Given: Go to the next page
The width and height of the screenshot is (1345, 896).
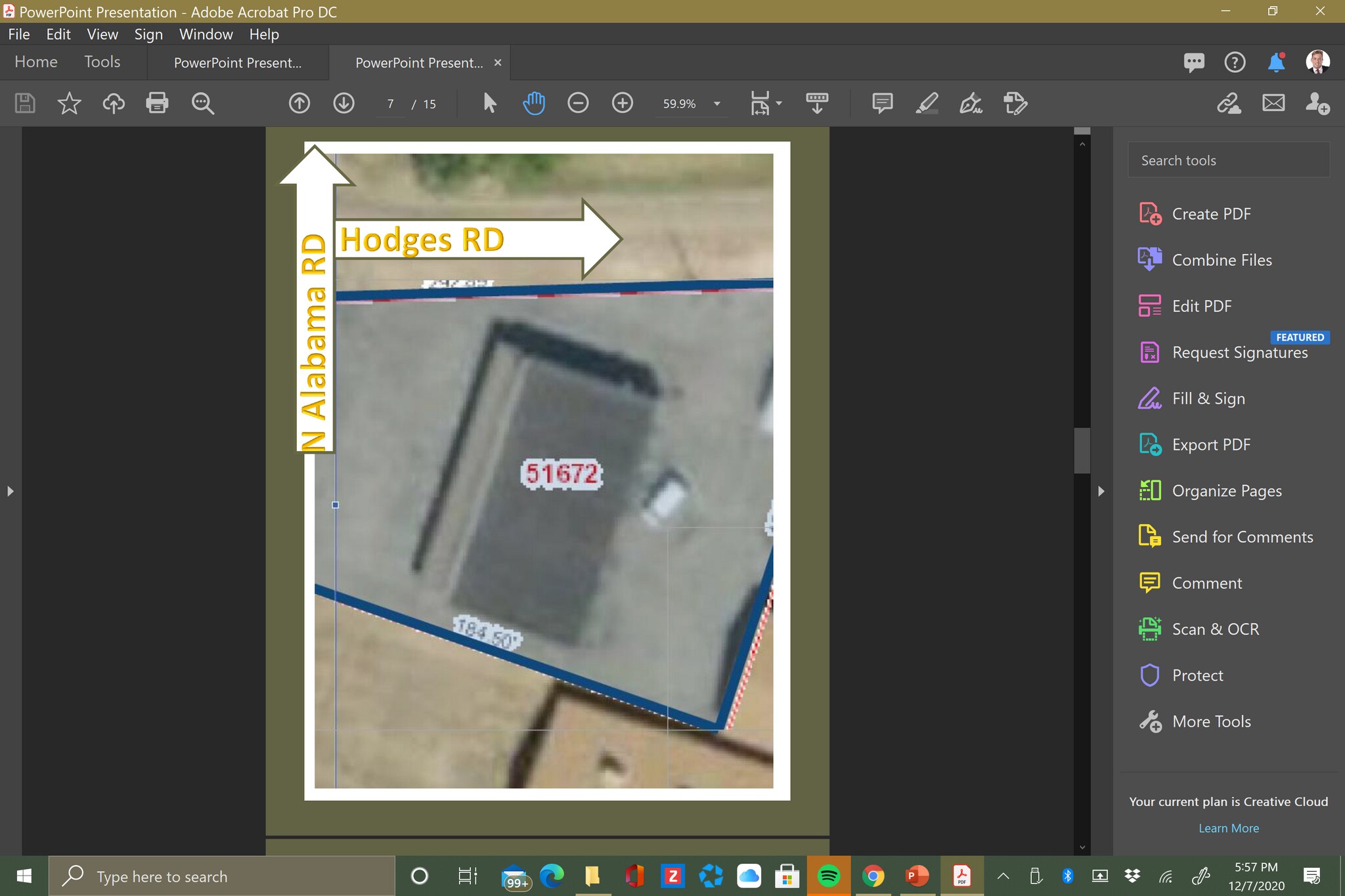Looking at the screenshot, I should (343, 103).
